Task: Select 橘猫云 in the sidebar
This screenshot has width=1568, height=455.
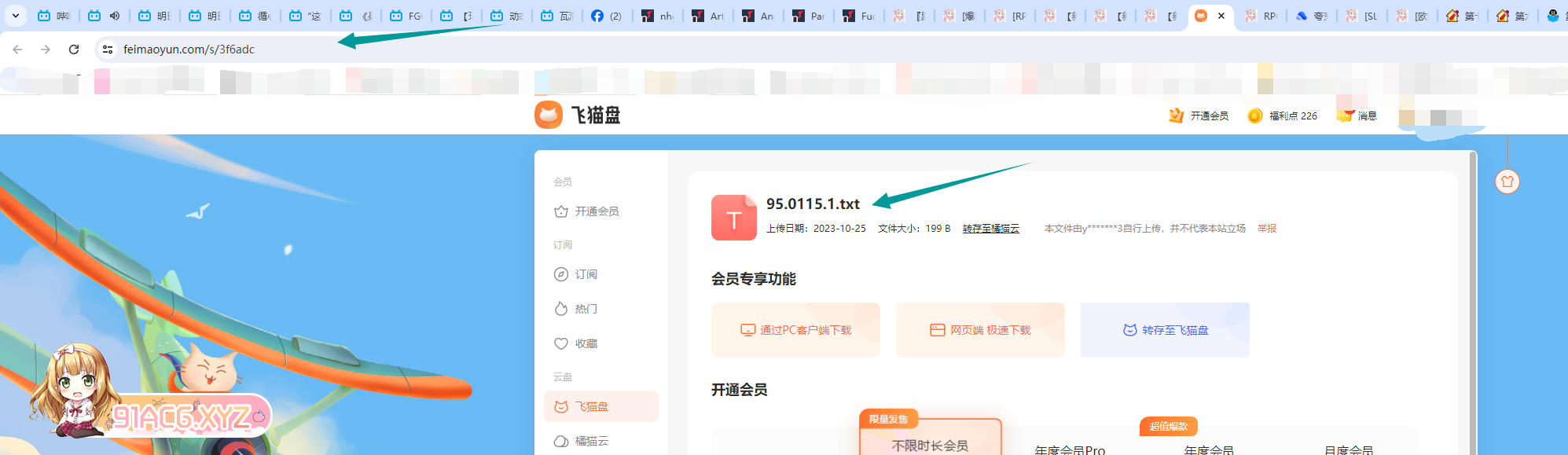Action: (x=591, y=441)
